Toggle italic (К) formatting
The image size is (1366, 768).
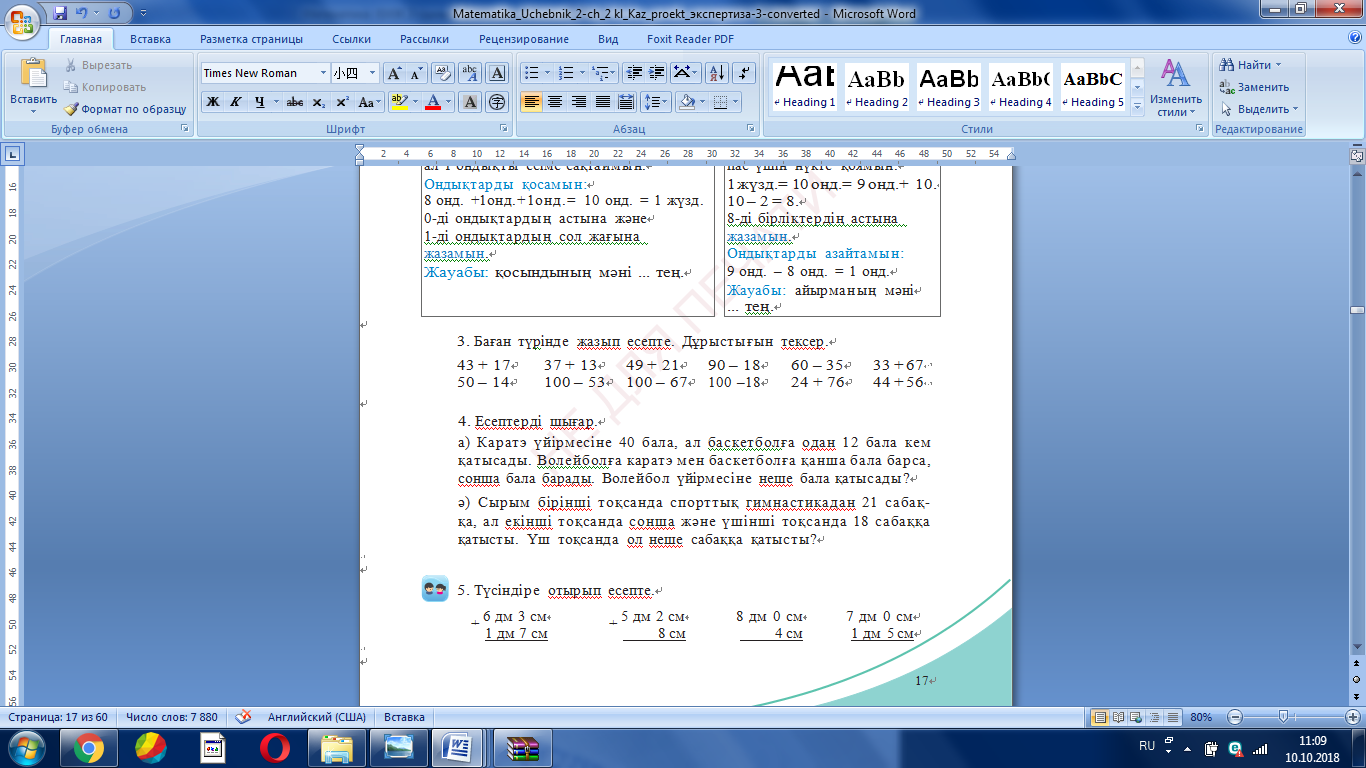pyautogui.click(x=236, y=102)
